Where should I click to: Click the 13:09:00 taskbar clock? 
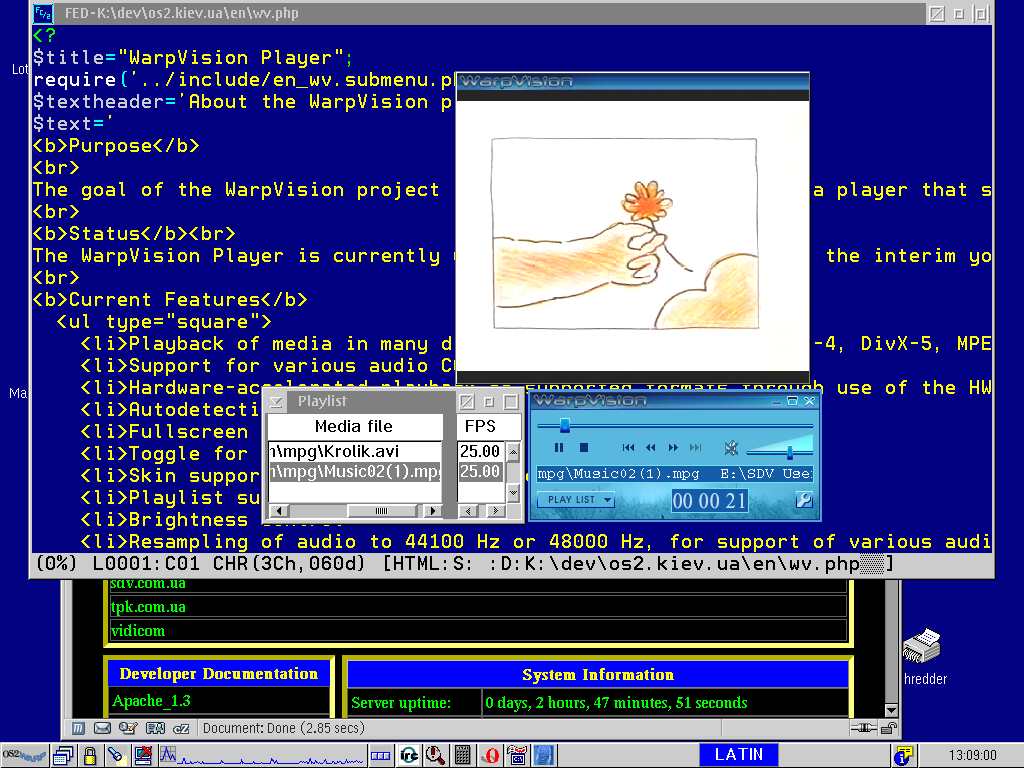coord(972,756)
